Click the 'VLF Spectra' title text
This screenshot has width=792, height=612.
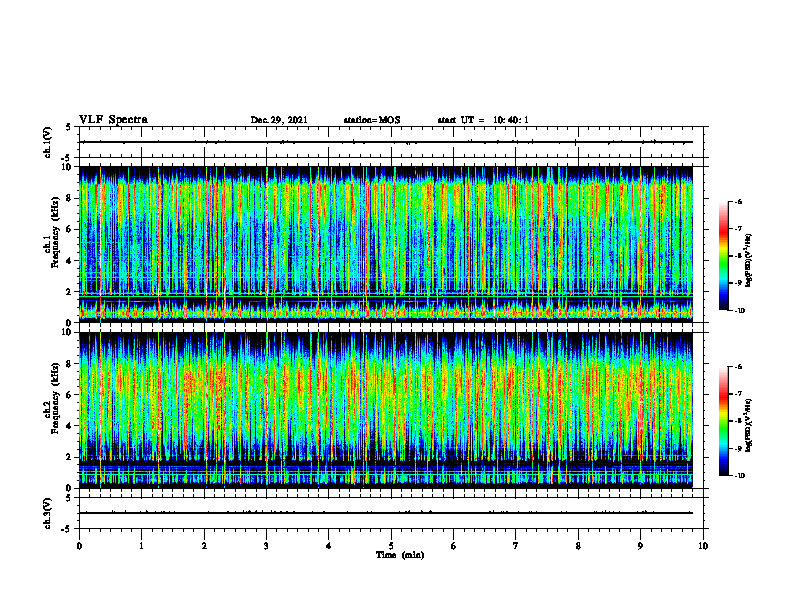click(113, 120)
